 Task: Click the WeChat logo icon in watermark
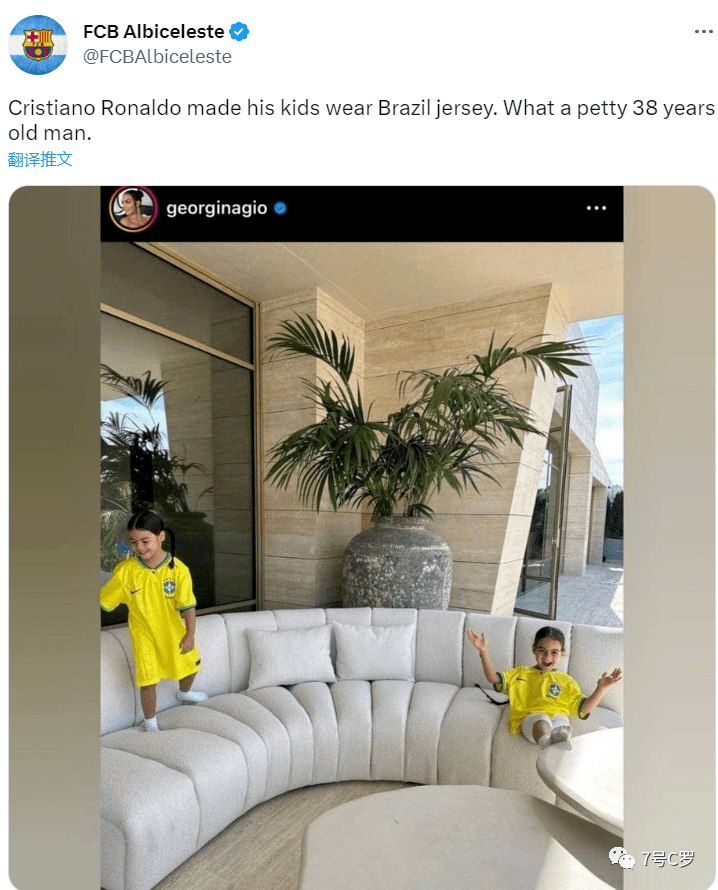pyautogui.click(x=622, y=858)
